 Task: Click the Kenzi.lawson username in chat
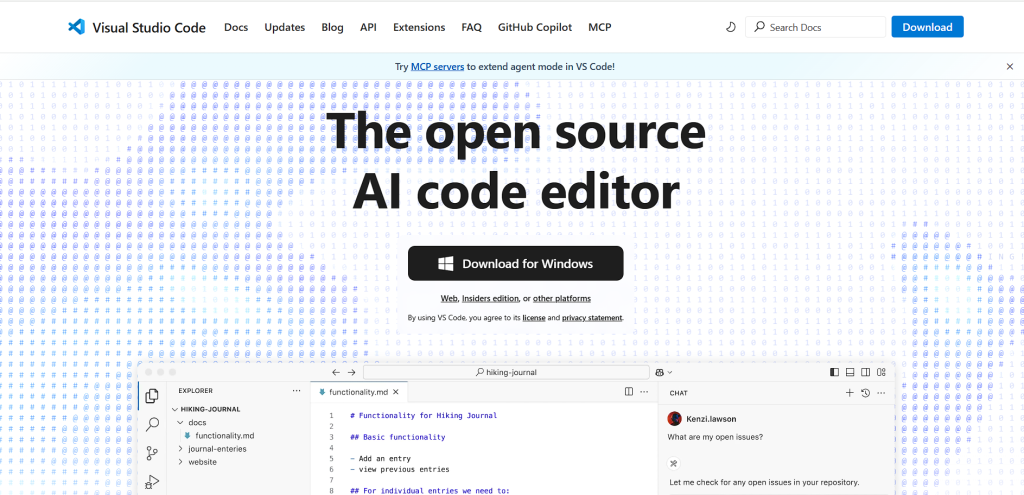(711, 419)
